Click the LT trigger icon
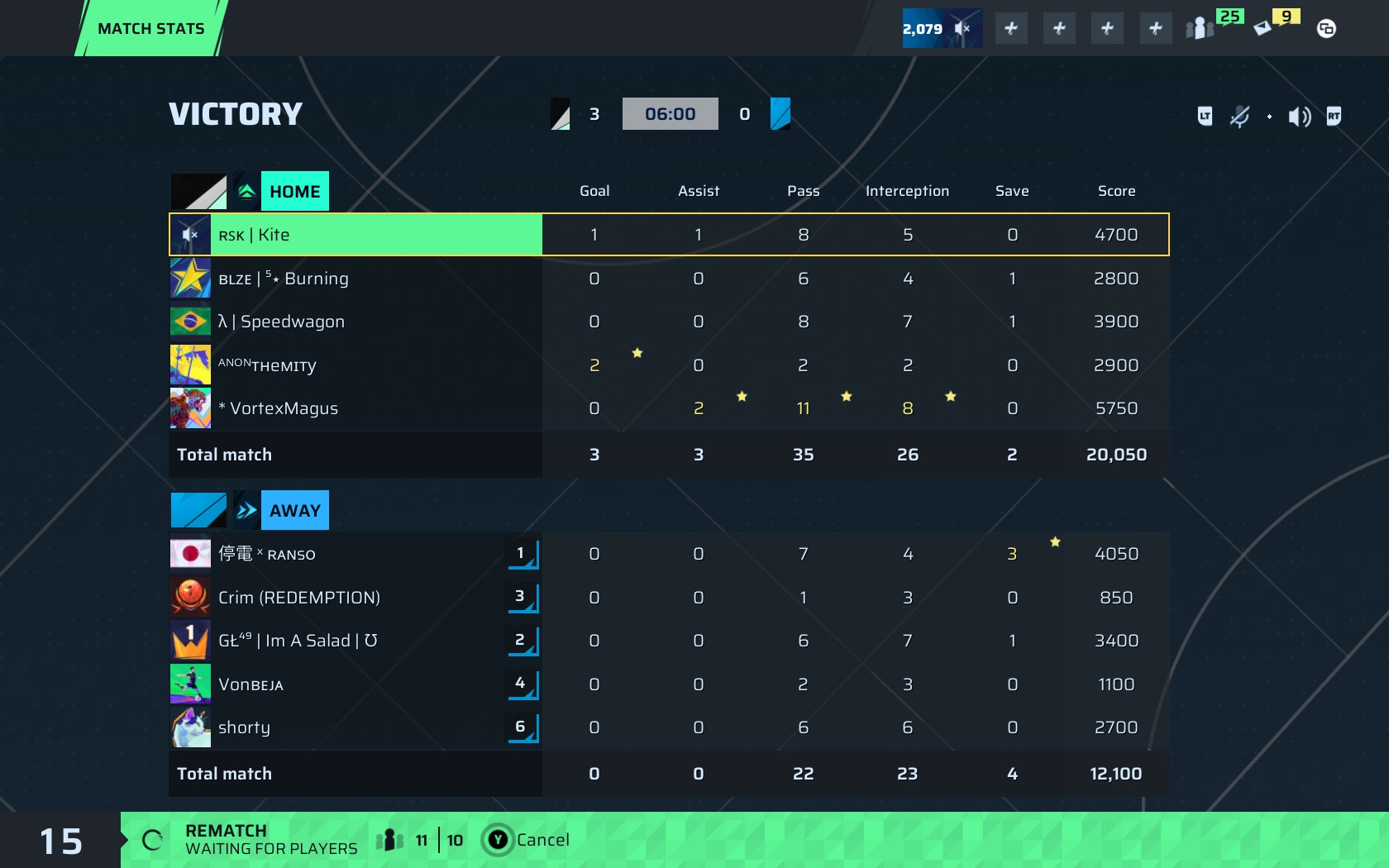This screenshot has height=868, width=1389. click(x=1205, y=116)
